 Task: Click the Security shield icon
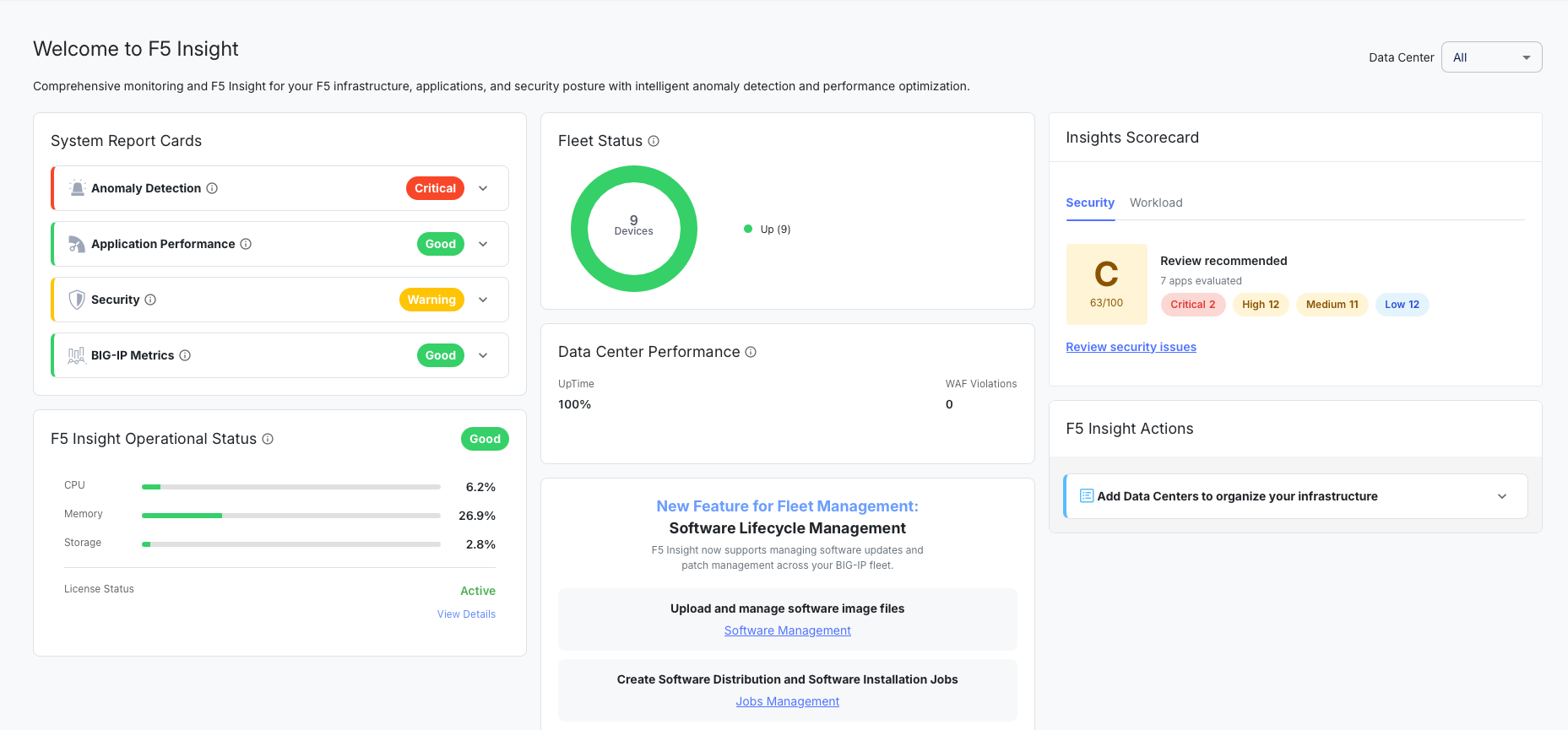click(x=77, y=300)
